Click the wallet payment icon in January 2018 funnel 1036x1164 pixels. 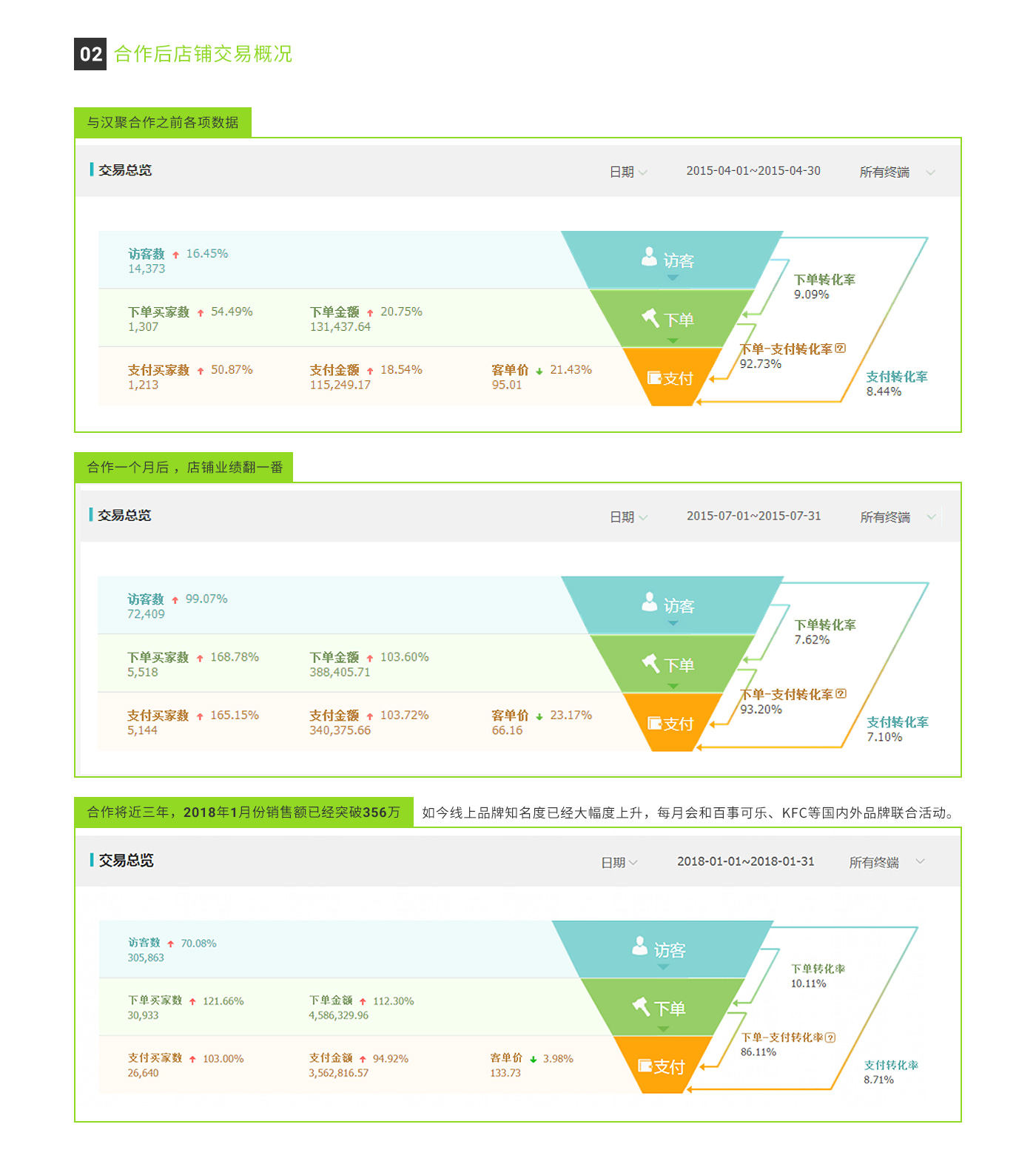[x=645, y=1066]
